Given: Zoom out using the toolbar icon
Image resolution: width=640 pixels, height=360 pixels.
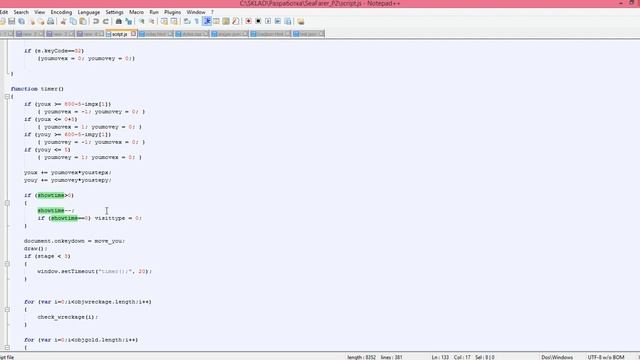Looking at the screenshot, I should click(151, 21).
